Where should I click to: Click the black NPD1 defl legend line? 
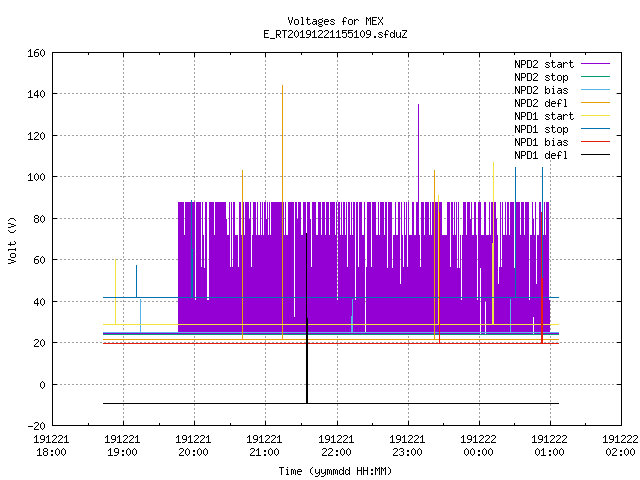coord(595,155)
